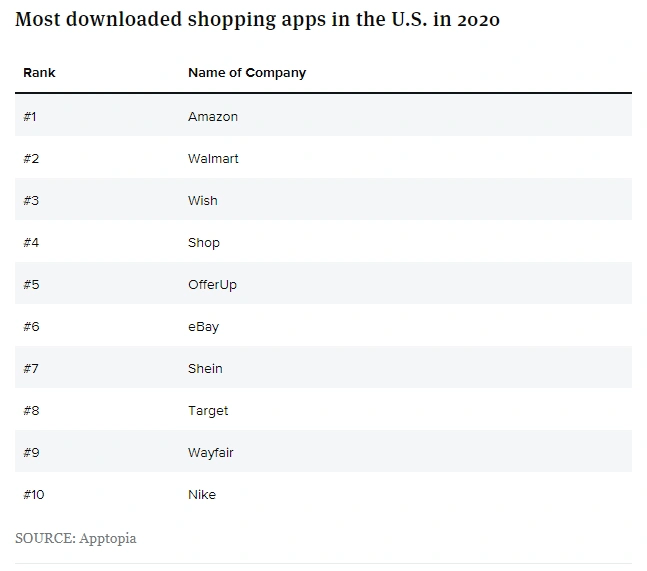This screenshot has height=571, width=647.
Task: Select the Shein company name
Action: (205, 369)
